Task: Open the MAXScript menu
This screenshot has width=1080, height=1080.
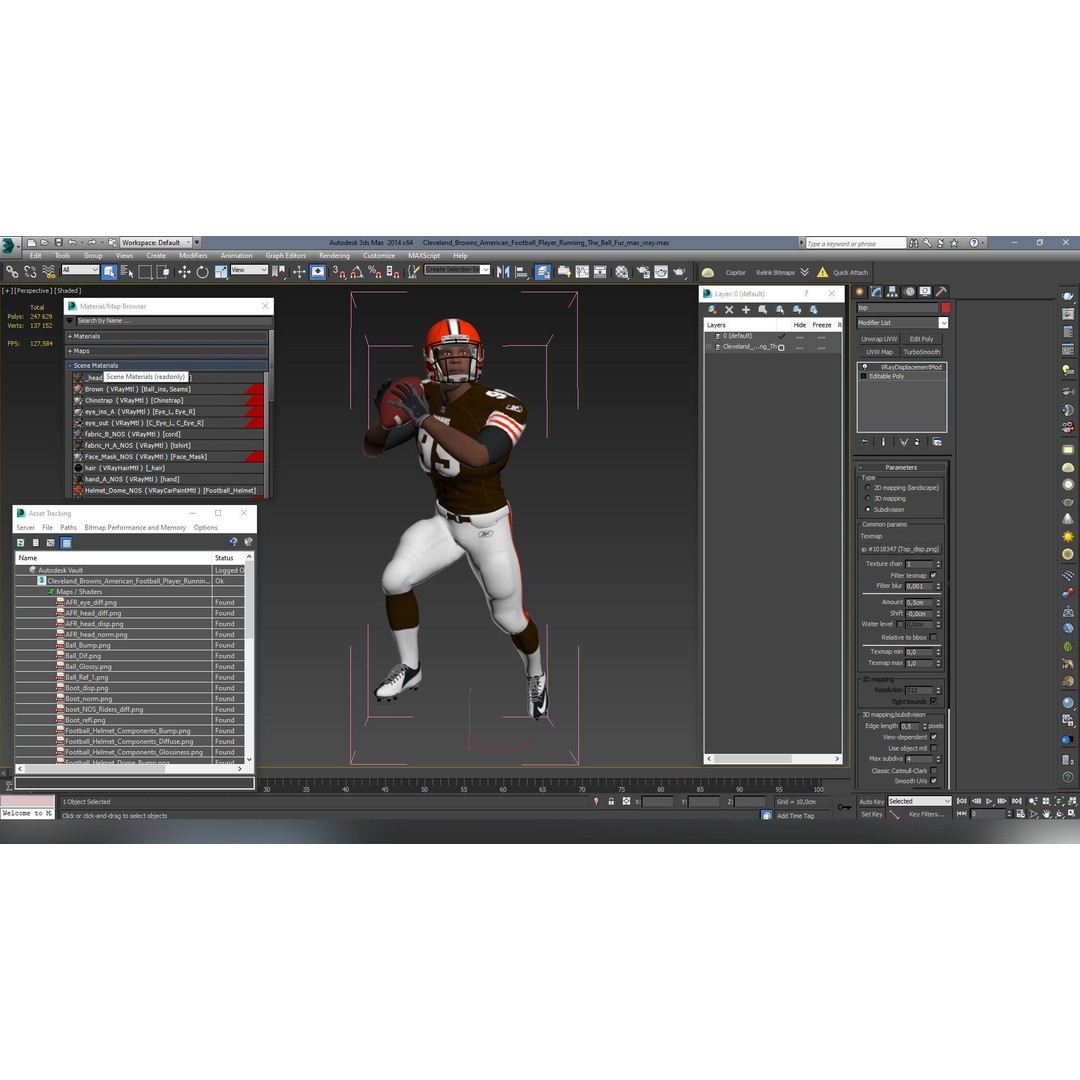Action: click(x=424, y=256)
